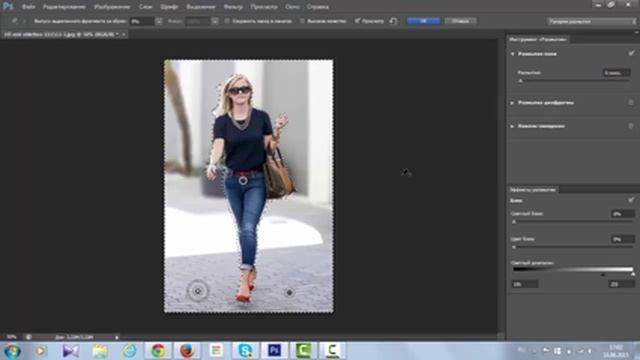The height and width of the screenshot is (360, 640).
Task: Click the Цвет боке slider
Action: pyautogui.click(x=573, y=247)
